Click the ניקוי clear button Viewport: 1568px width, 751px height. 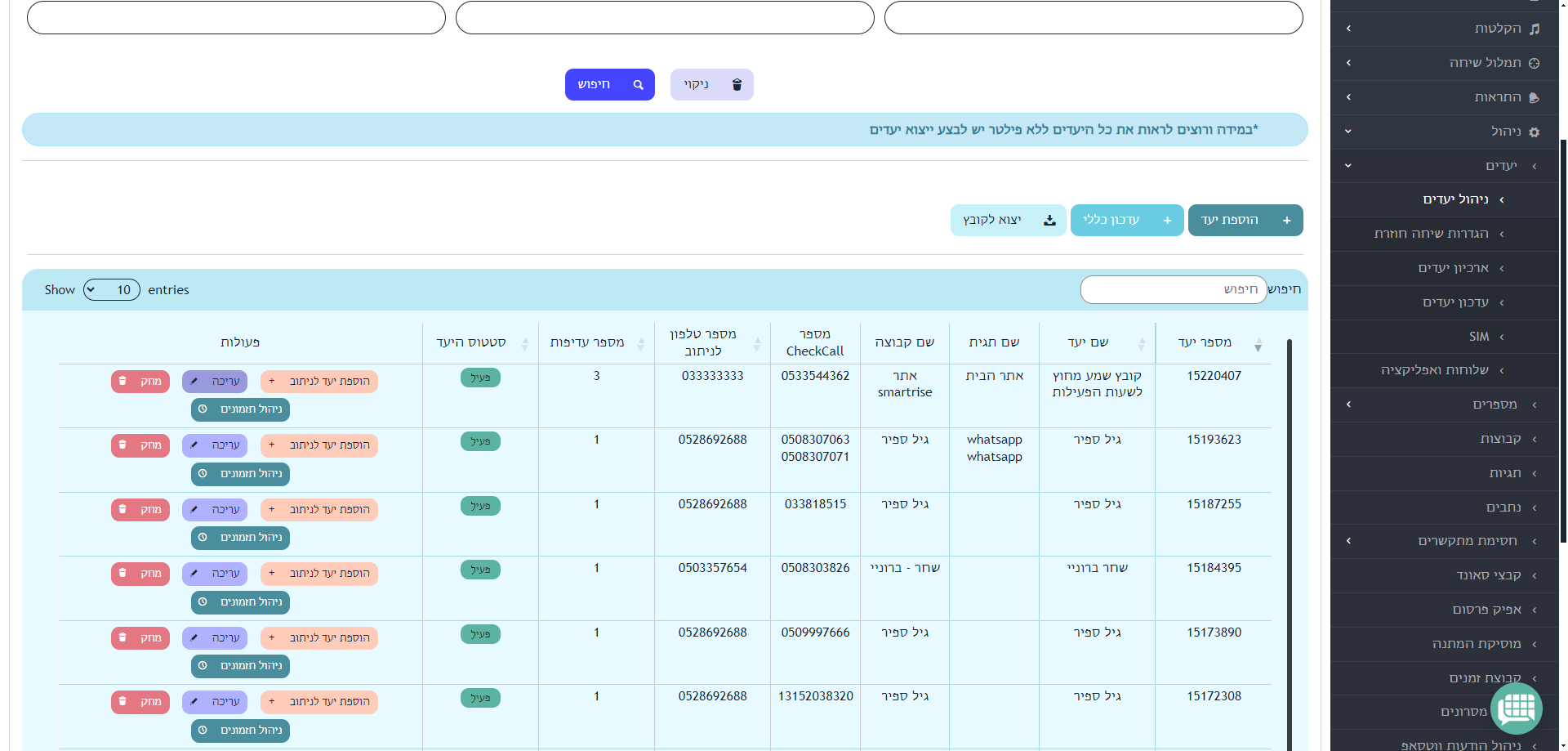point(711,84)
